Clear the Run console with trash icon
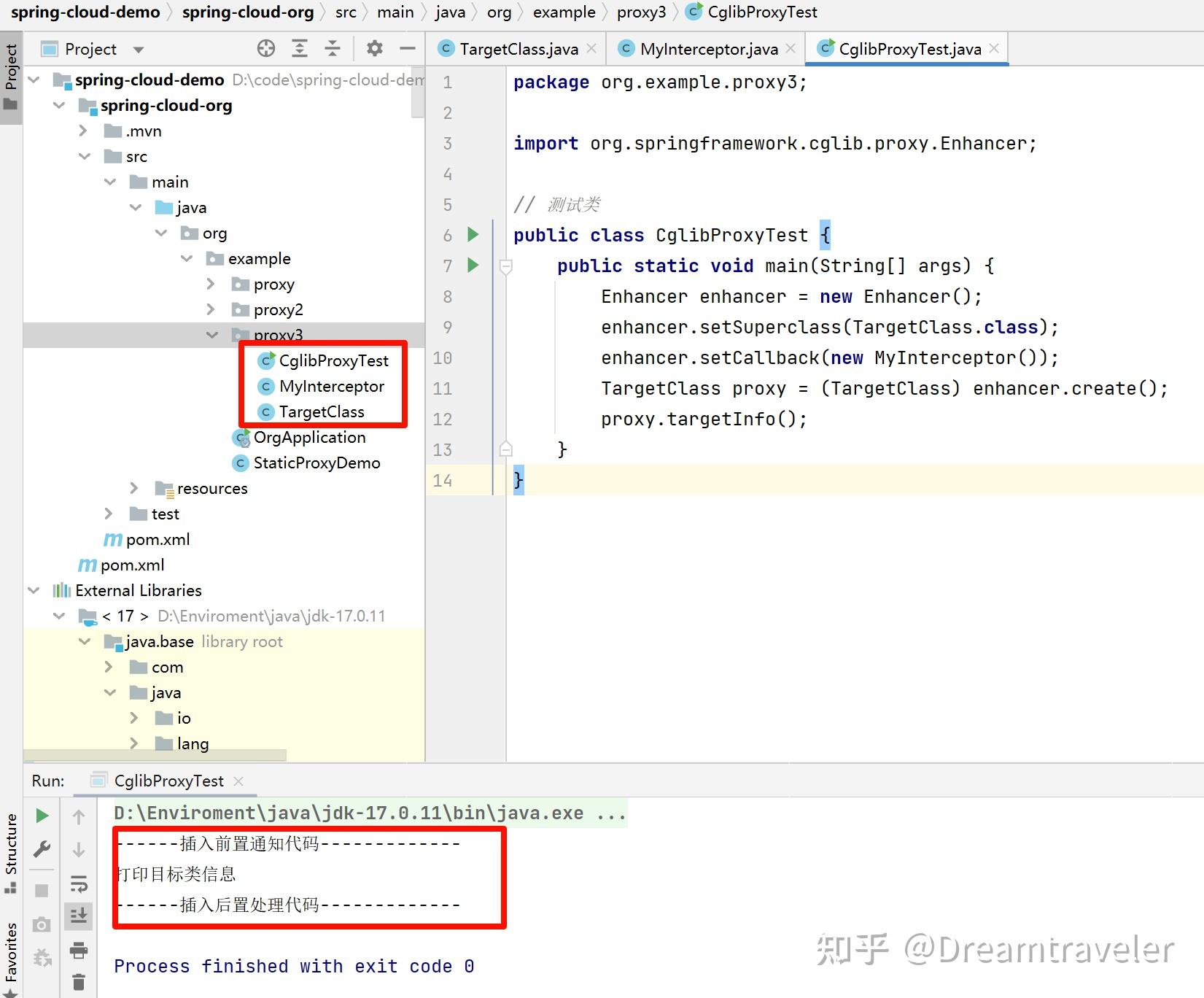Image resolution: width=1204 pixels, height=998 pixels. coord(79,981)
